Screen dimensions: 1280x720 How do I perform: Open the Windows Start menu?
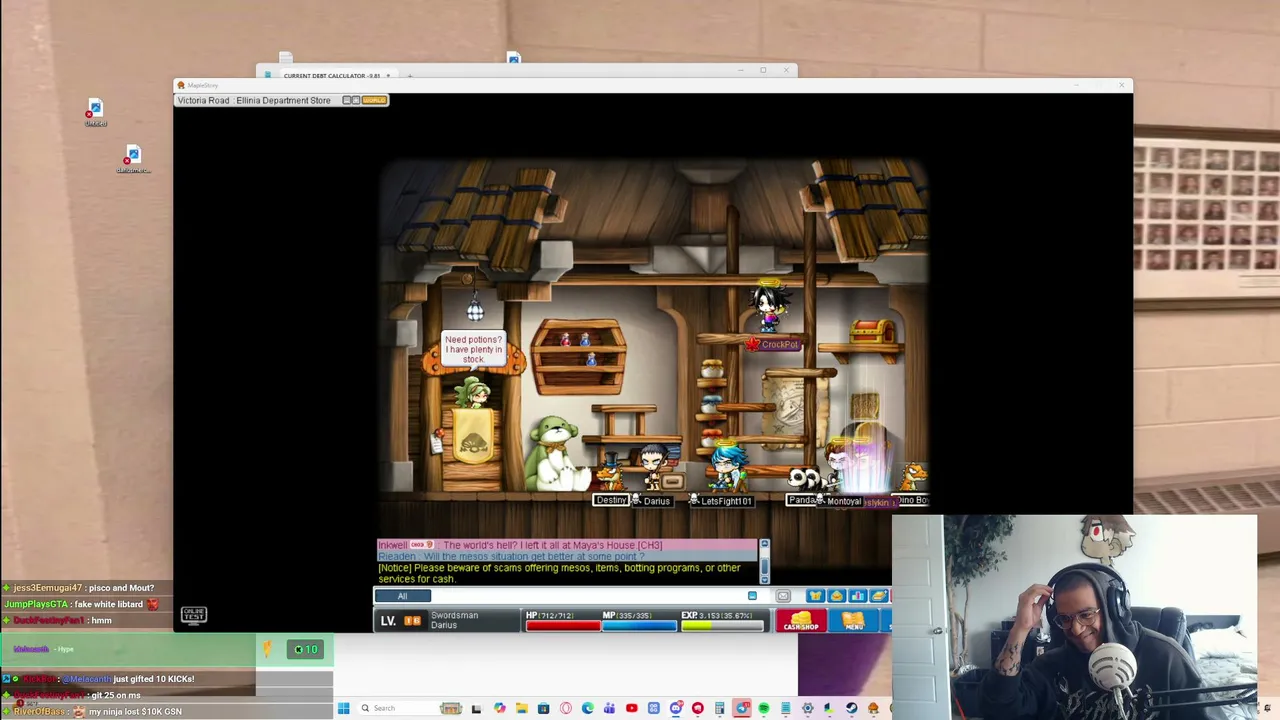(x=343, y=709)
